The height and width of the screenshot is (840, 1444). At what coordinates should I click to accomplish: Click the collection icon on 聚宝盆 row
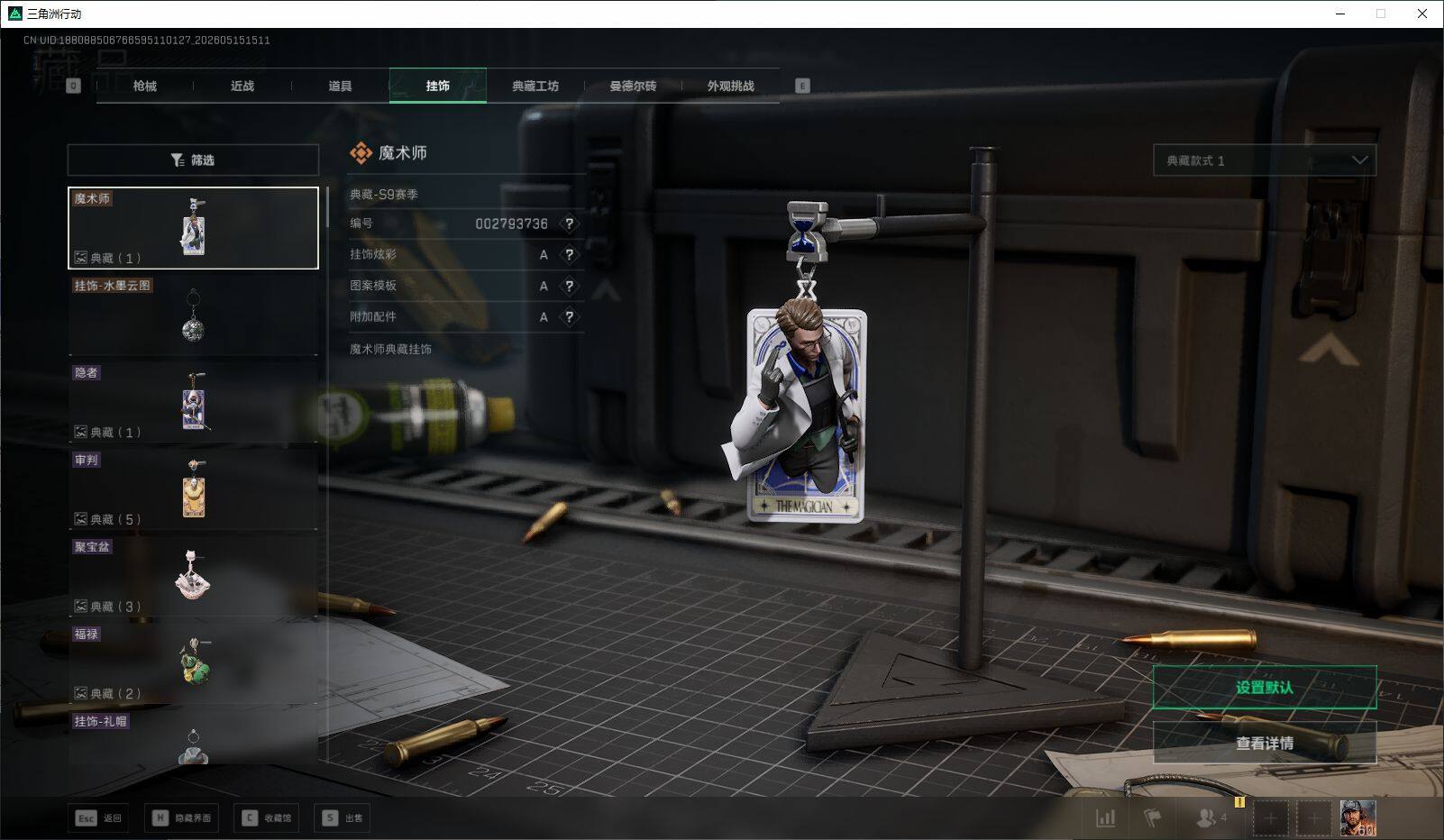[80, 607]
